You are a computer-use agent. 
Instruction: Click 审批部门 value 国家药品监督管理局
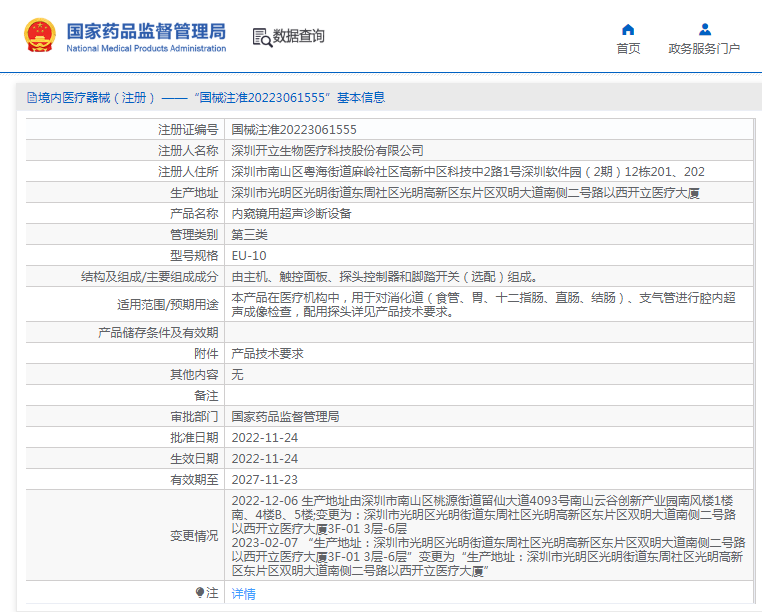coord(285,417)
